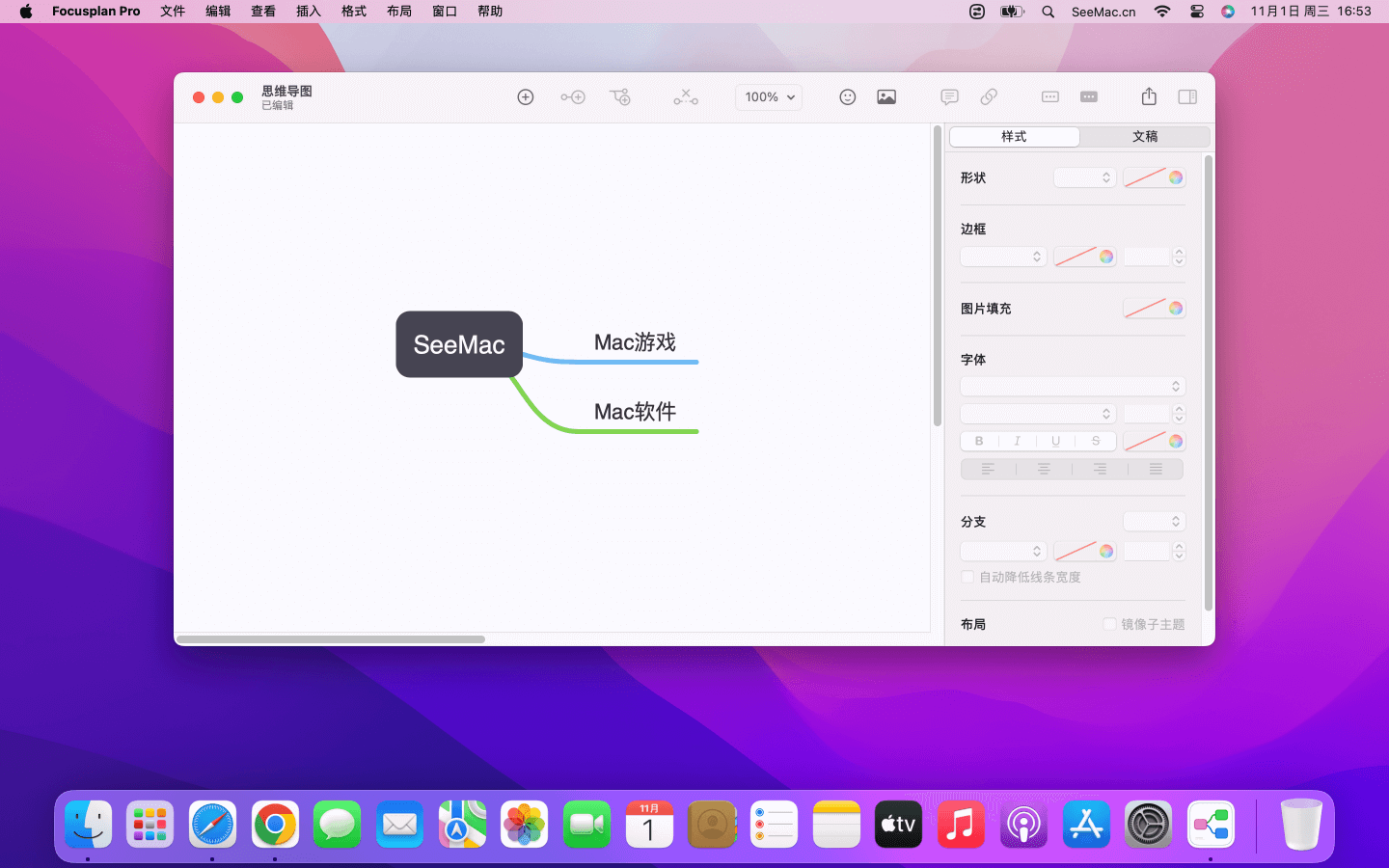Open the 分支 branch type dropdown

[1155, 521]
